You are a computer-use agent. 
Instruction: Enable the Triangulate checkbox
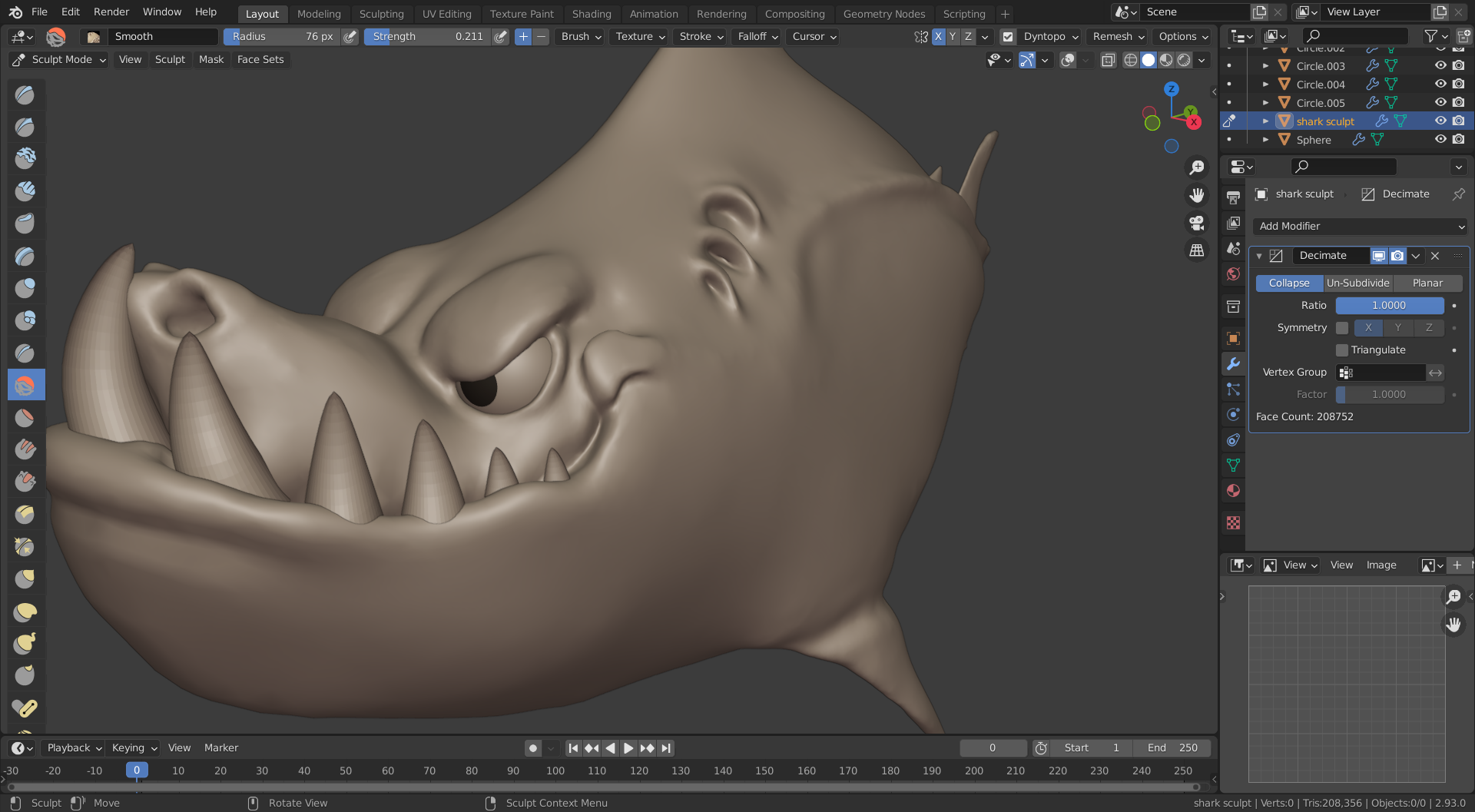pos(1342,350)
